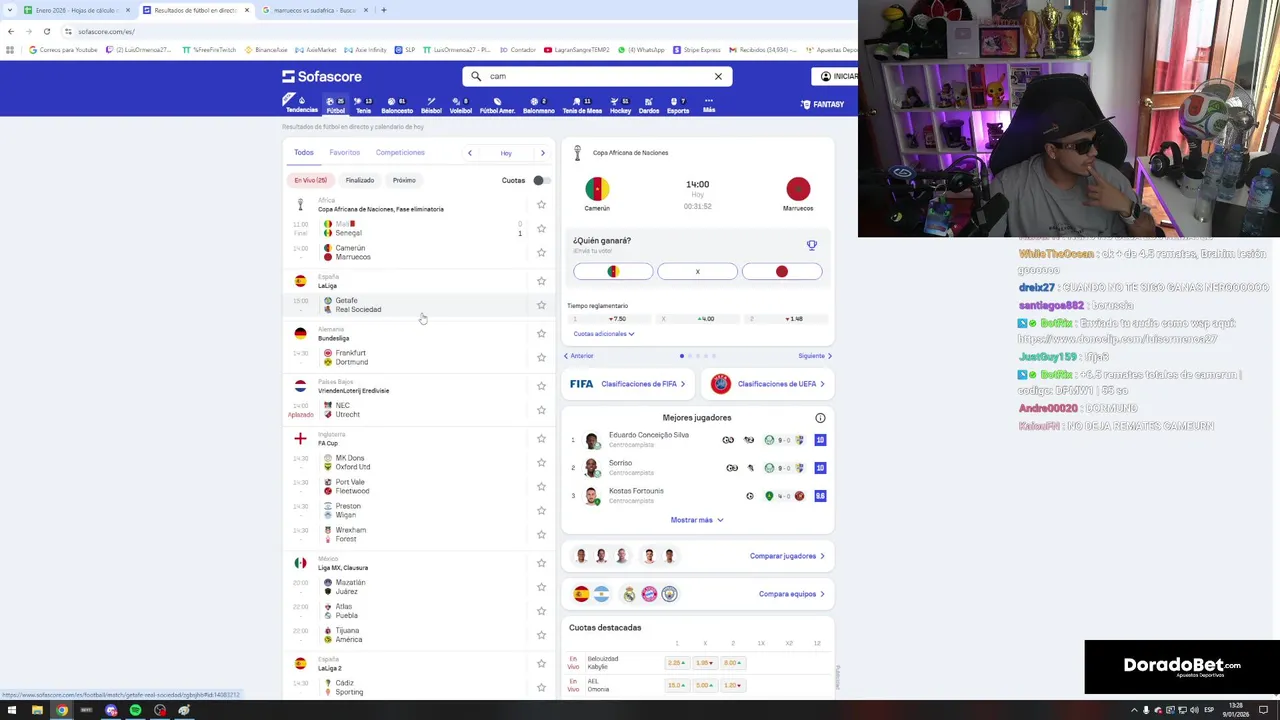Switch to the Favoritos tab
1280x720 pixels.
[344, 153]
